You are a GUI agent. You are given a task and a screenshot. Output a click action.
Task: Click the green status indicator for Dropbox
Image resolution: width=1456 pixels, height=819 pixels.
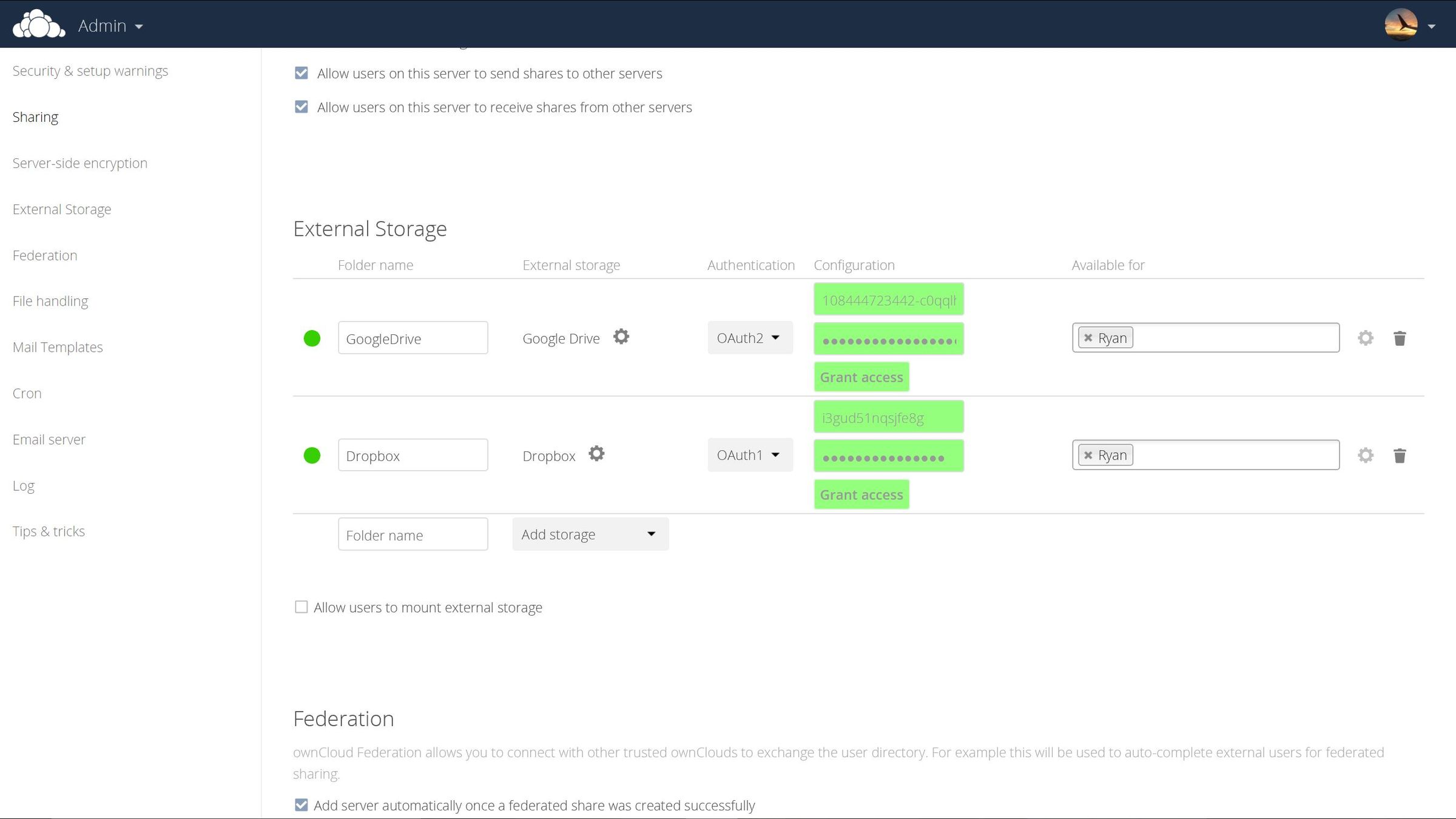click(x=312, y=454)
